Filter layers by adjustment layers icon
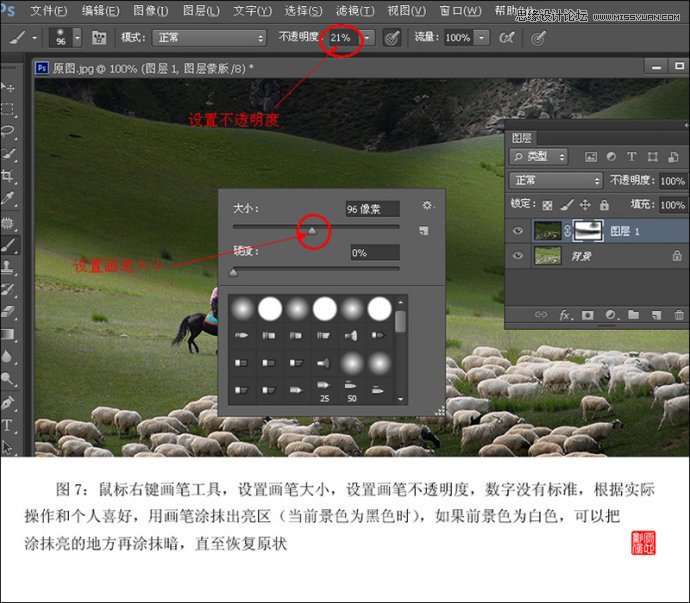The width and height of the screenshot is (690, 603). (x=611, y=157)
